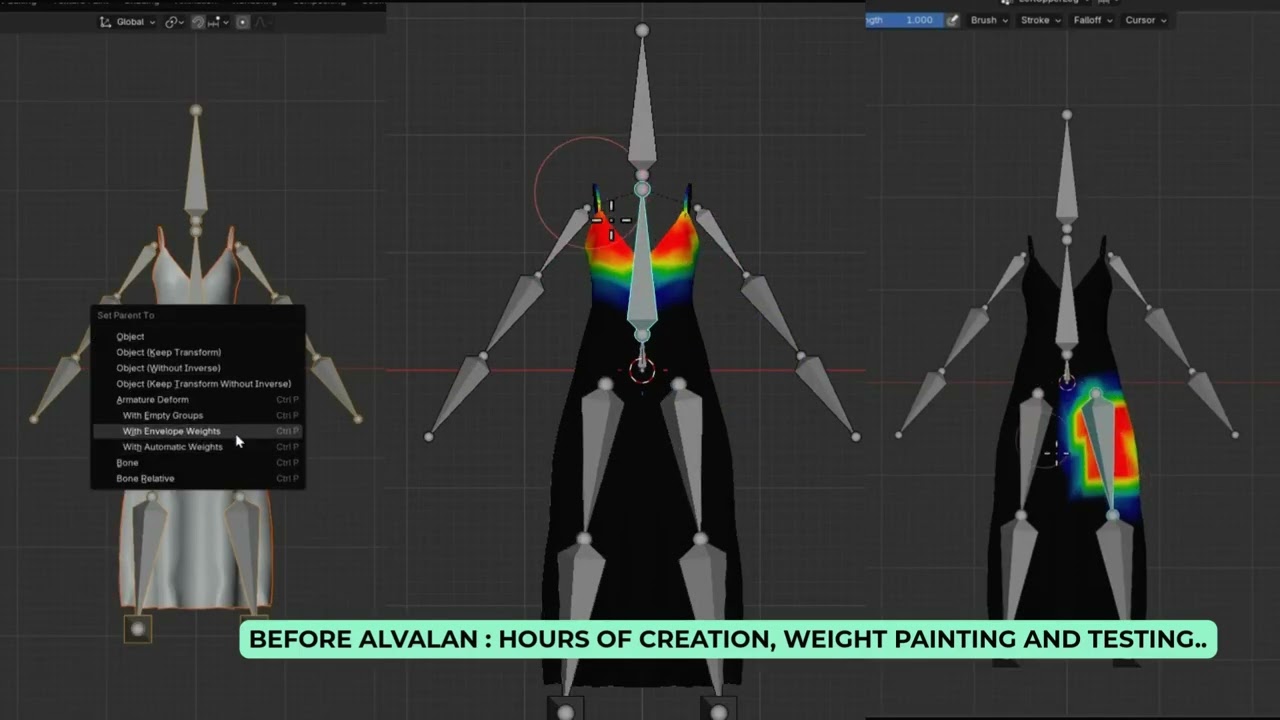
Task: Choose With Envelope Weights option
Action: 198,431
